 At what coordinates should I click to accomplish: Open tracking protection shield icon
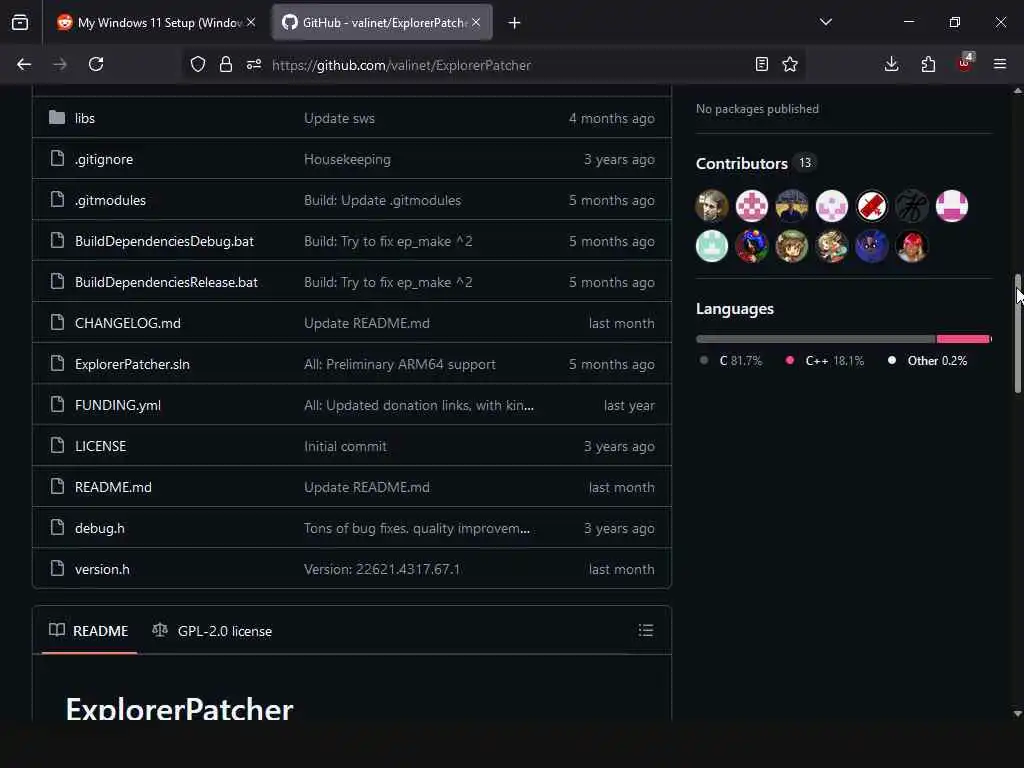(198, 65)
